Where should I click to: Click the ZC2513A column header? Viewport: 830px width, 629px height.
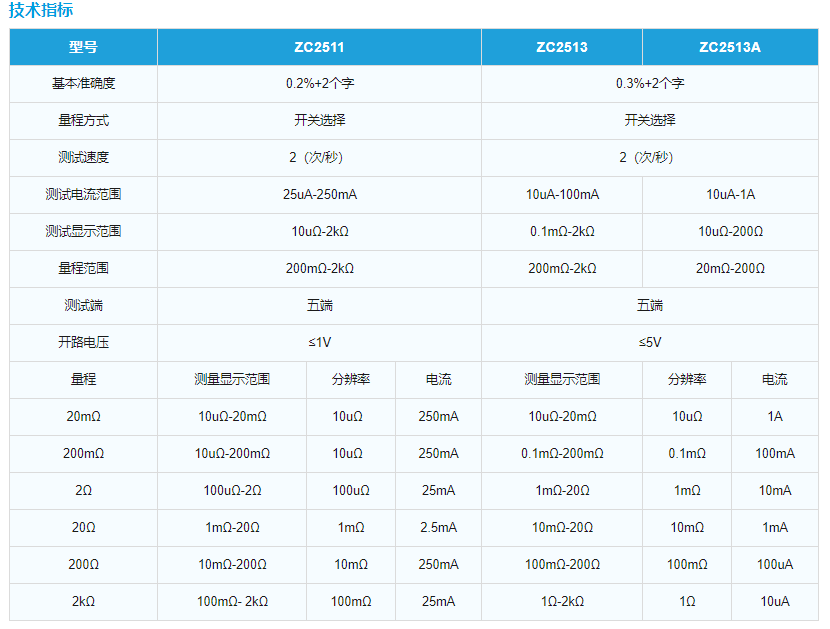[x=730, y=47]
